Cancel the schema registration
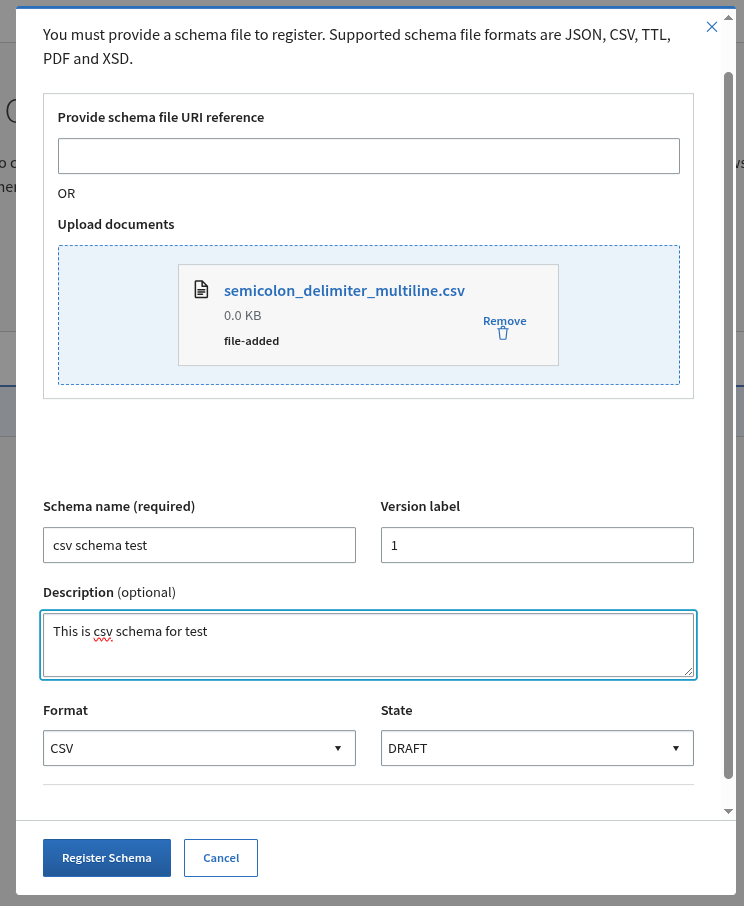 point(221,858)
